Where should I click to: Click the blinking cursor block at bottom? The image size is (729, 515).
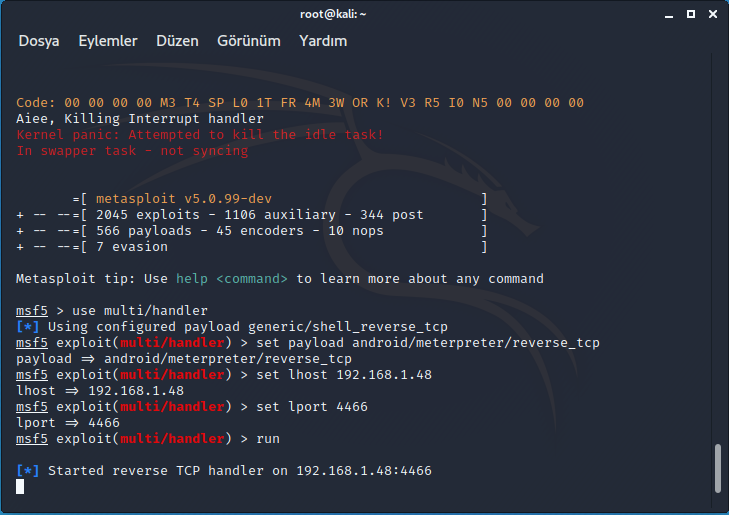click(x=20, y=487)
